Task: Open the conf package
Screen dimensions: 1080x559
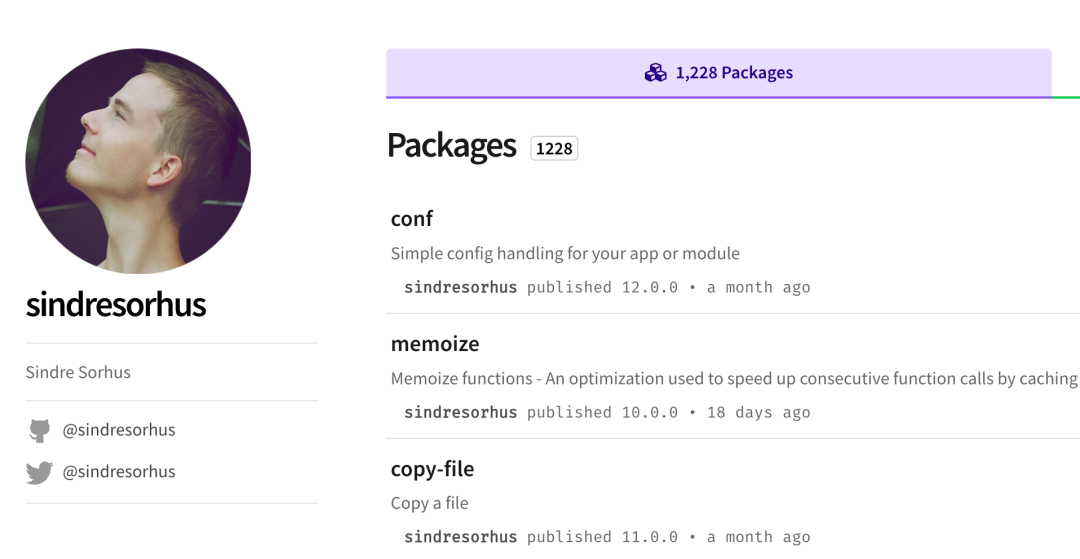Action: 412,218
